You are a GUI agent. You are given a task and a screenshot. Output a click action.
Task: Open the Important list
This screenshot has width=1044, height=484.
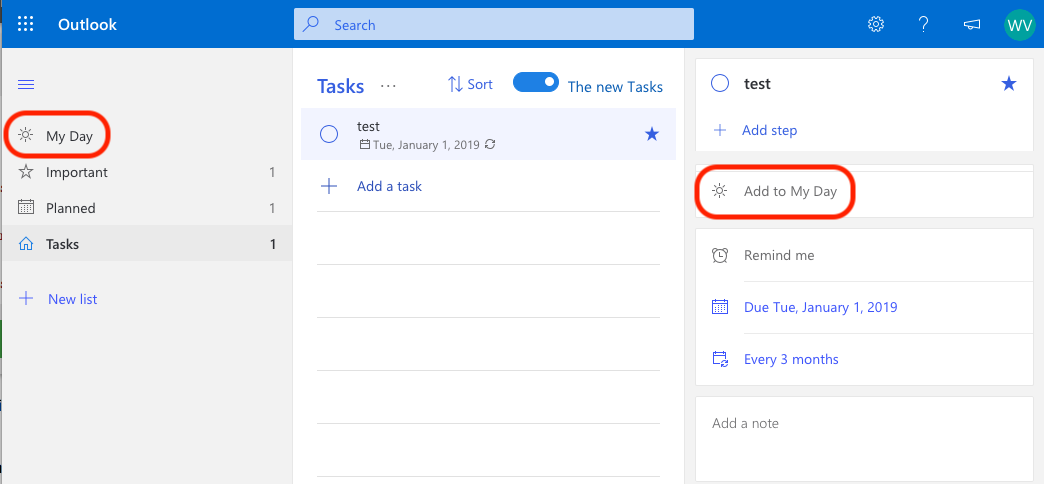[x=146, y=172]
